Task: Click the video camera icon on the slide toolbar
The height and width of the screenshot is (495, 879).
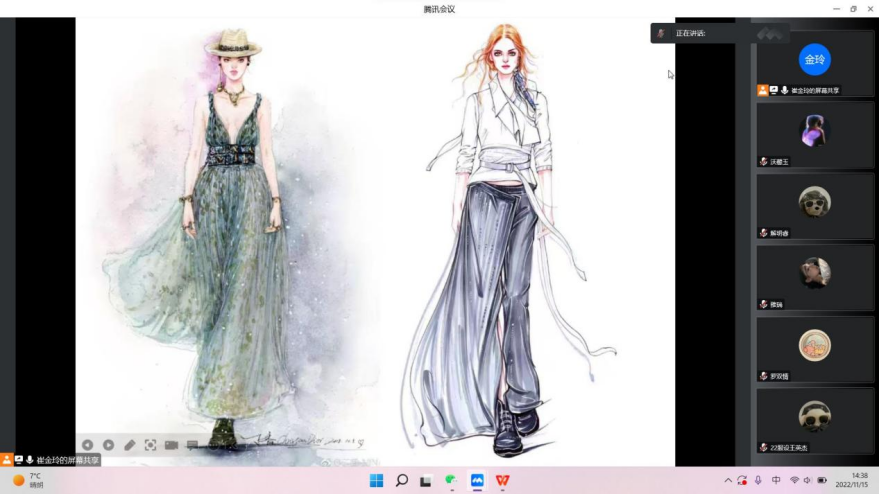Action: pyautogui.click(x=172, y=445)
